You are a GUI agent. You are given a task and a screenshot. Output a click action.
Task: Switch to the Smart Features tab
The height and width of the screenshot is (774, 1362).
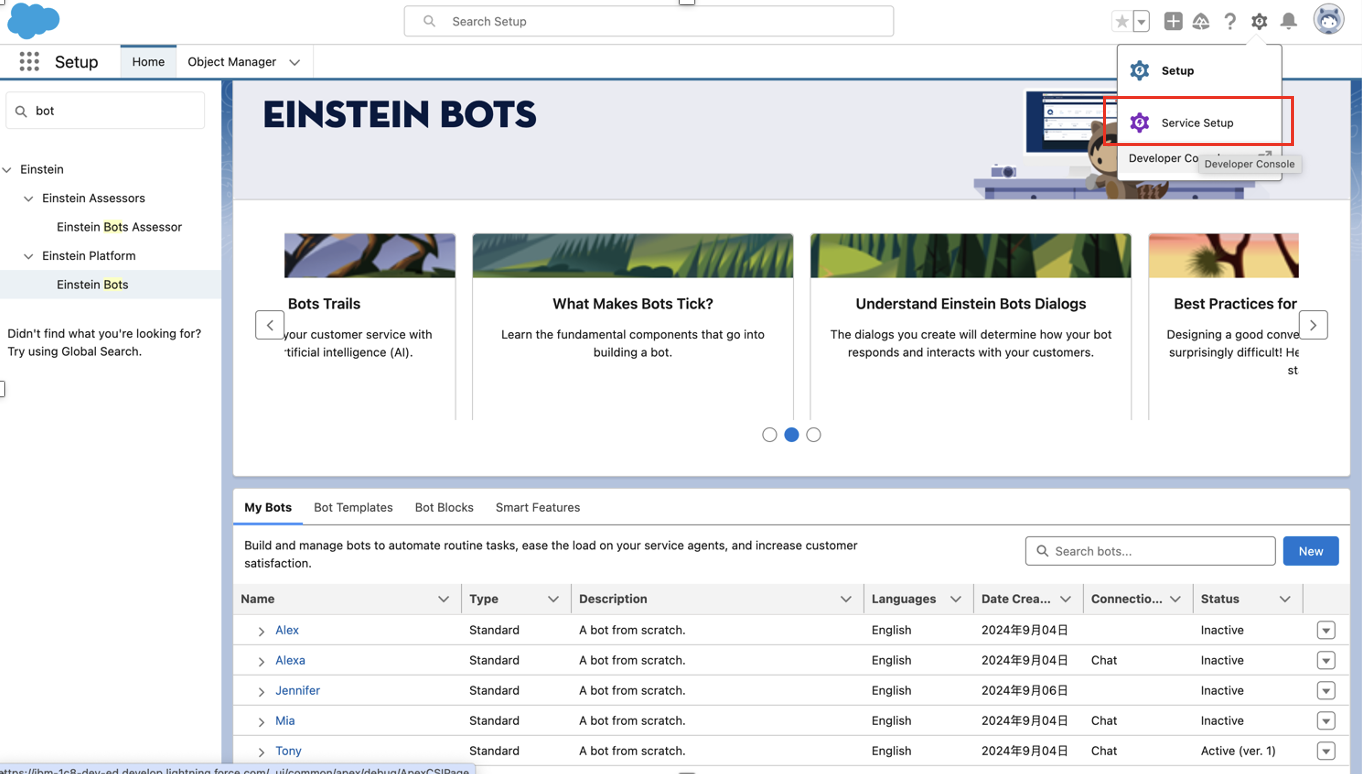click(x=538, y=508)
